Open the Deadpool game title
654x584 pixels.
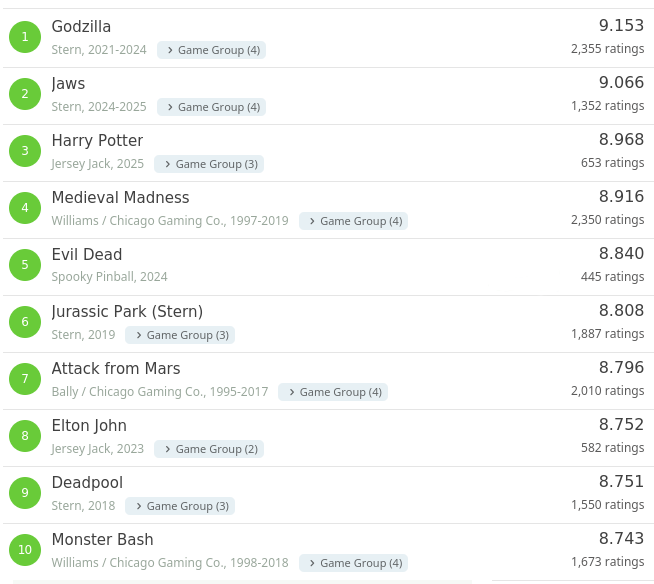[x=87, y=483]
